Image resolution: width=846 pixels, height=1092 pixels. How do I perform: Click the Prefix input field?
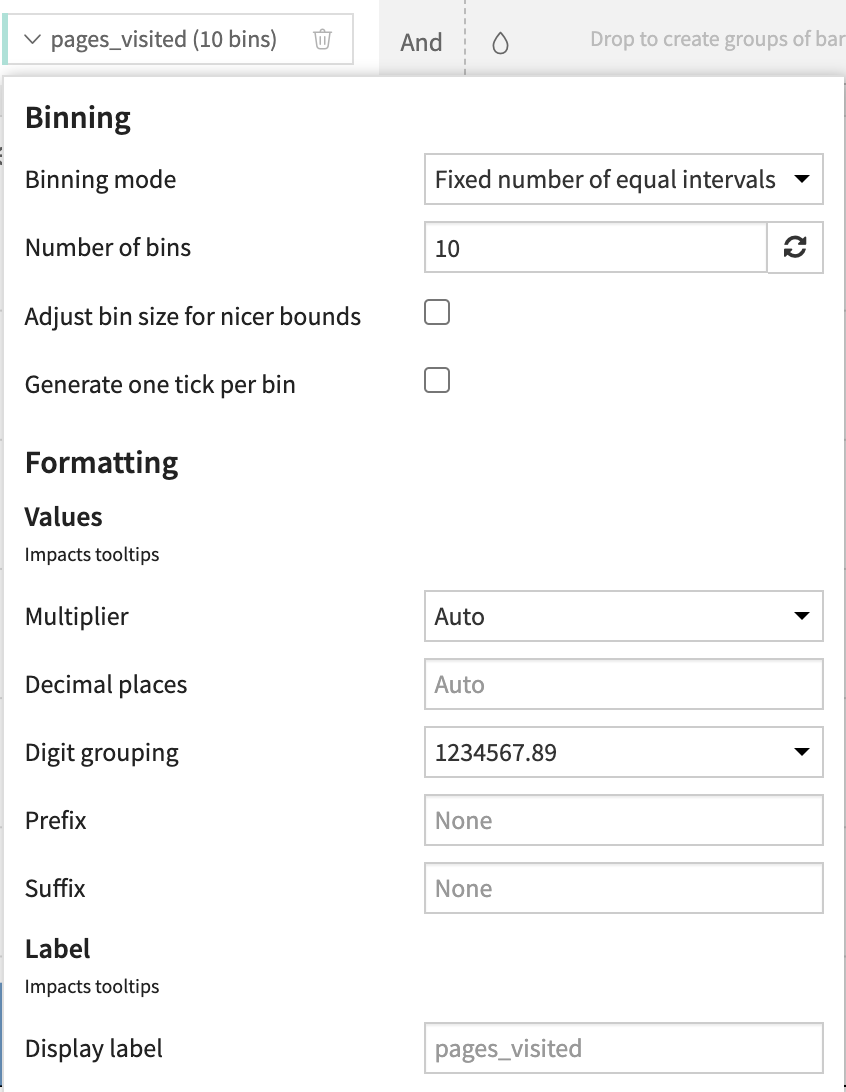click(x=624, y=820)
